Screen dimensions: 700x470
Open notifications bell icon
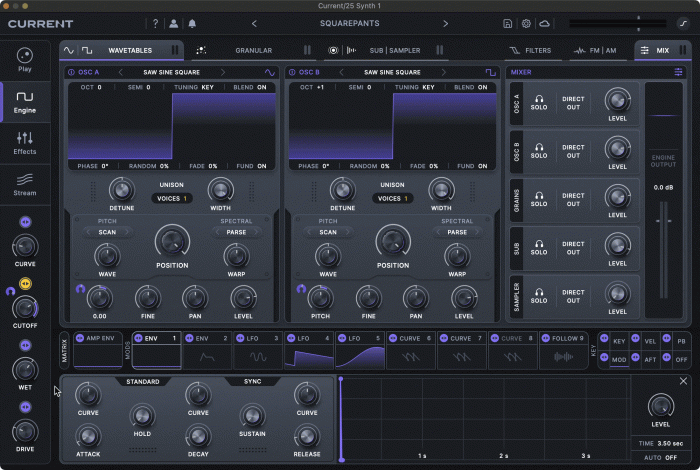[x=192, y=24]
